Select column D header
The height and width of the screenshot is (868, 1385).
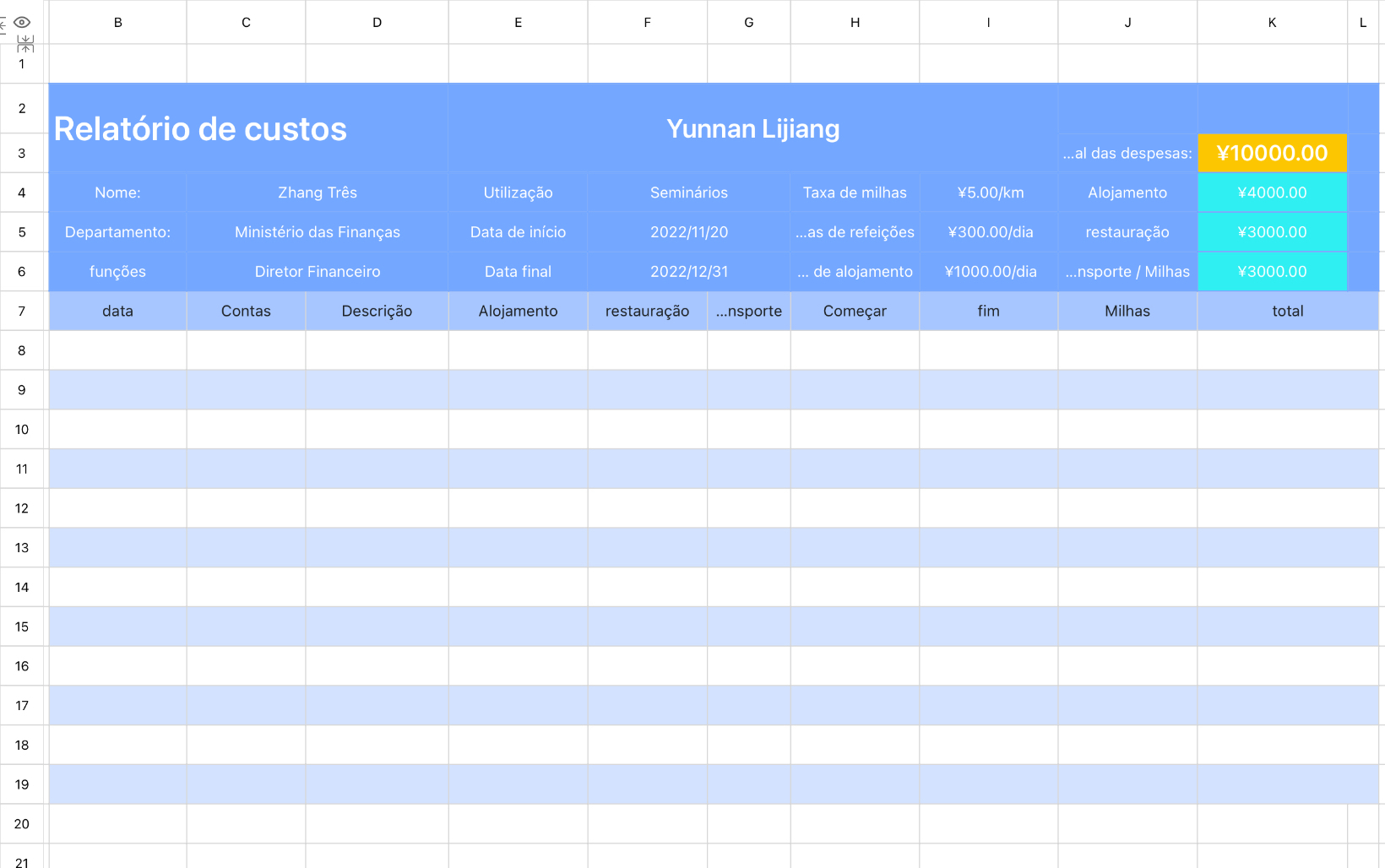[377, 22]
